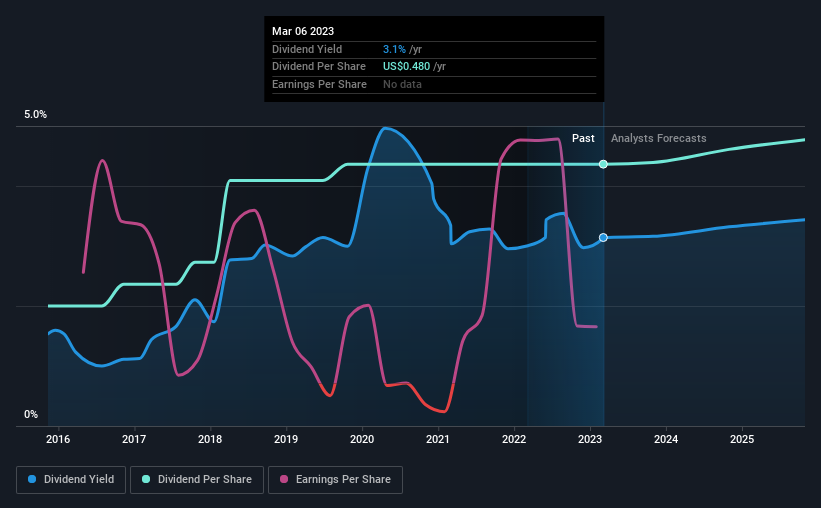The height and width of the screenshot is (508, 821).
Task: Click the 2021 x-axis label
Action: point(438,439)
